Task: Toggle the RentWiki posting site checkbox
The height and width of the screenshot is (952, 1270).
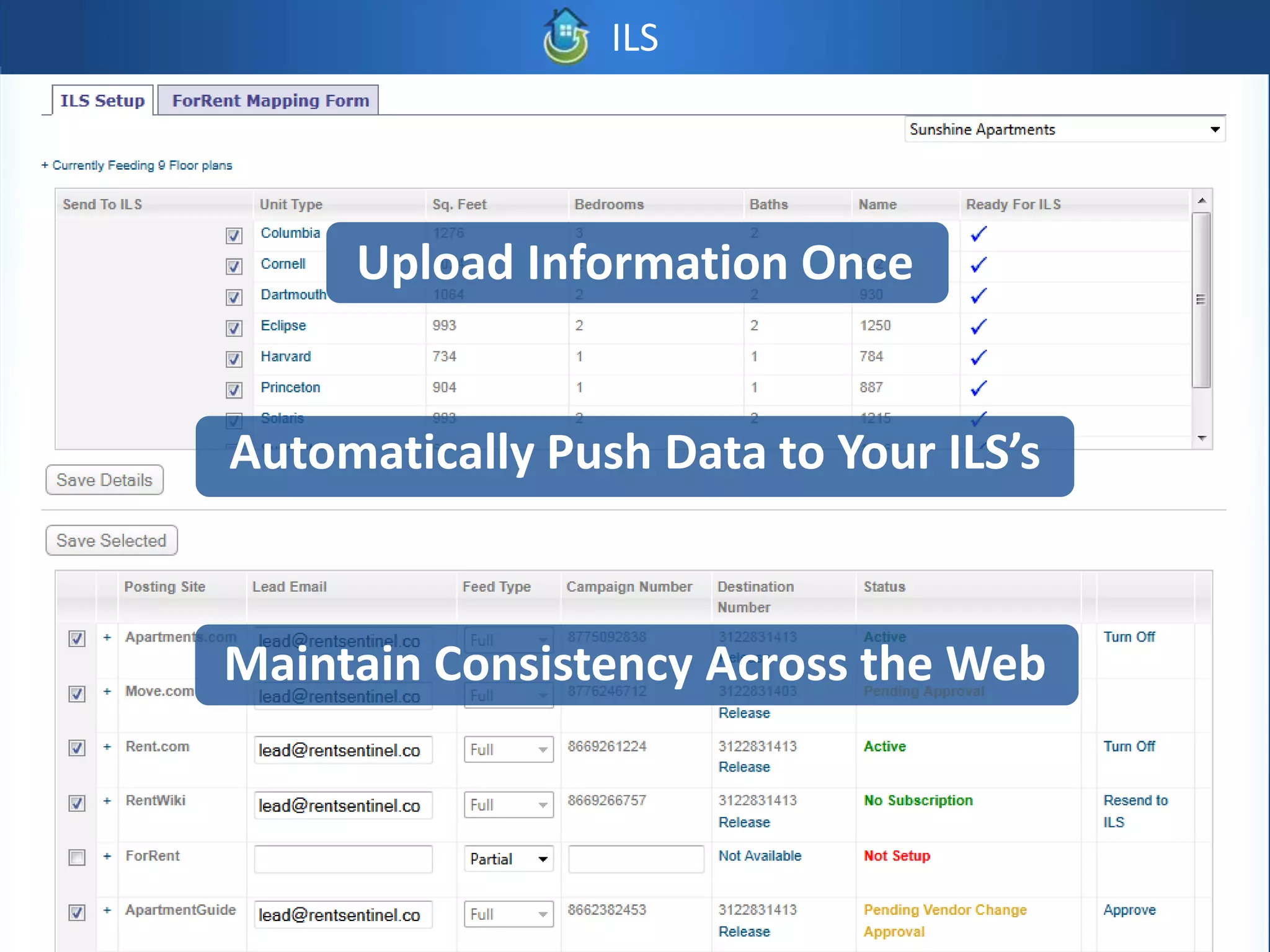Action: click(x=77, y=803)
